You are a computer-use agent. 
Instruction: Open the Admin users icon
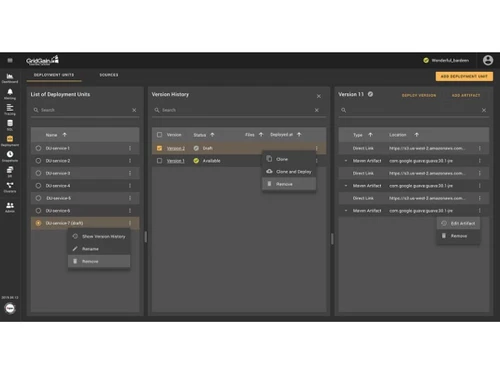(10, 207)
